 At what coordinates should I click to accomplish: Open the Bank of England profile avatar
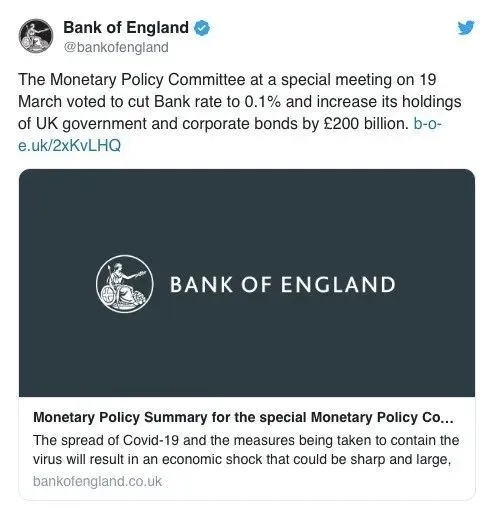36,36
